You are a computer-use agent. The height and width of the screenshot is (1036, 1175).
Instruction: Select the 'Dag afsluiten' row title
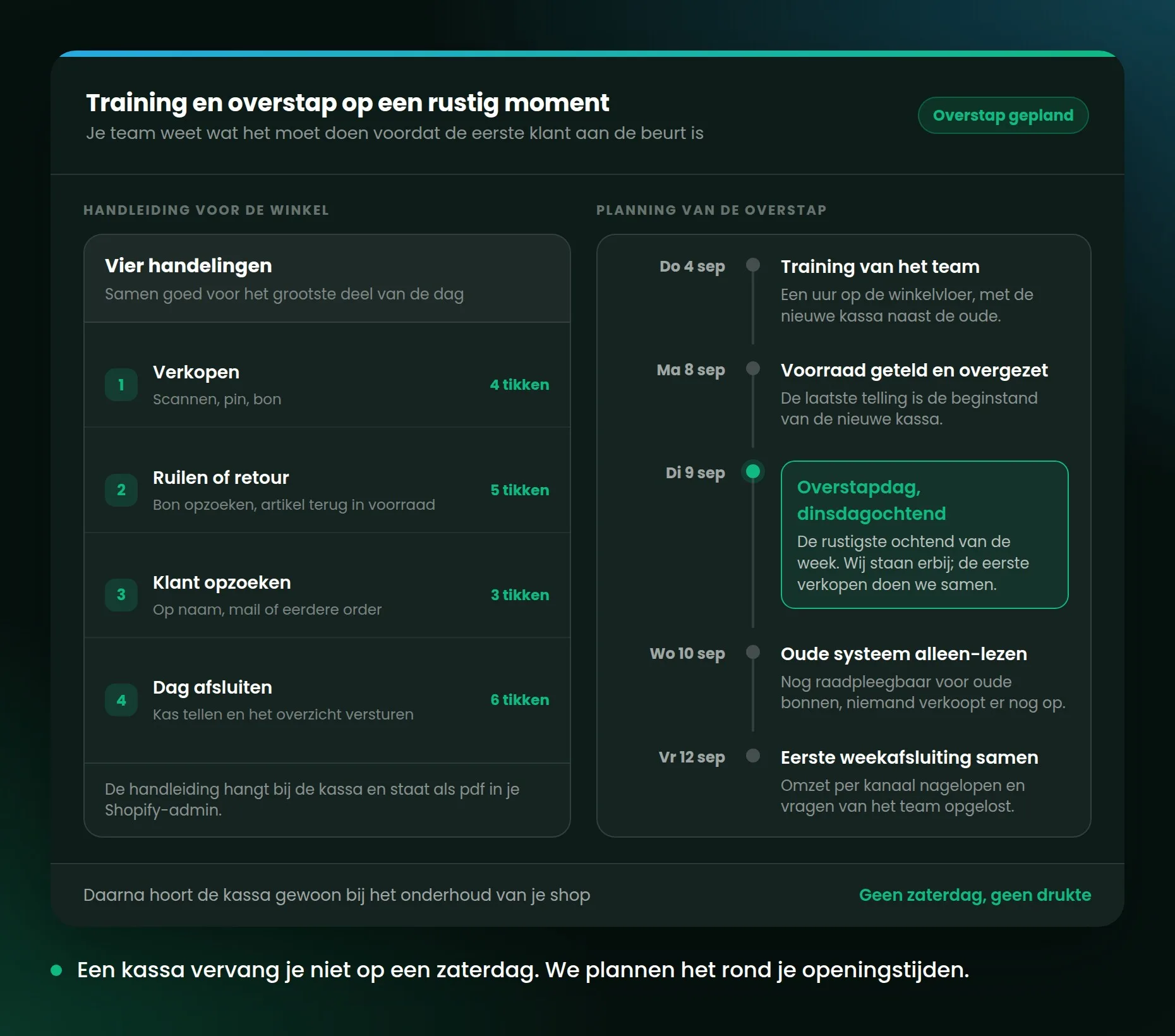(x=212, y=687)
